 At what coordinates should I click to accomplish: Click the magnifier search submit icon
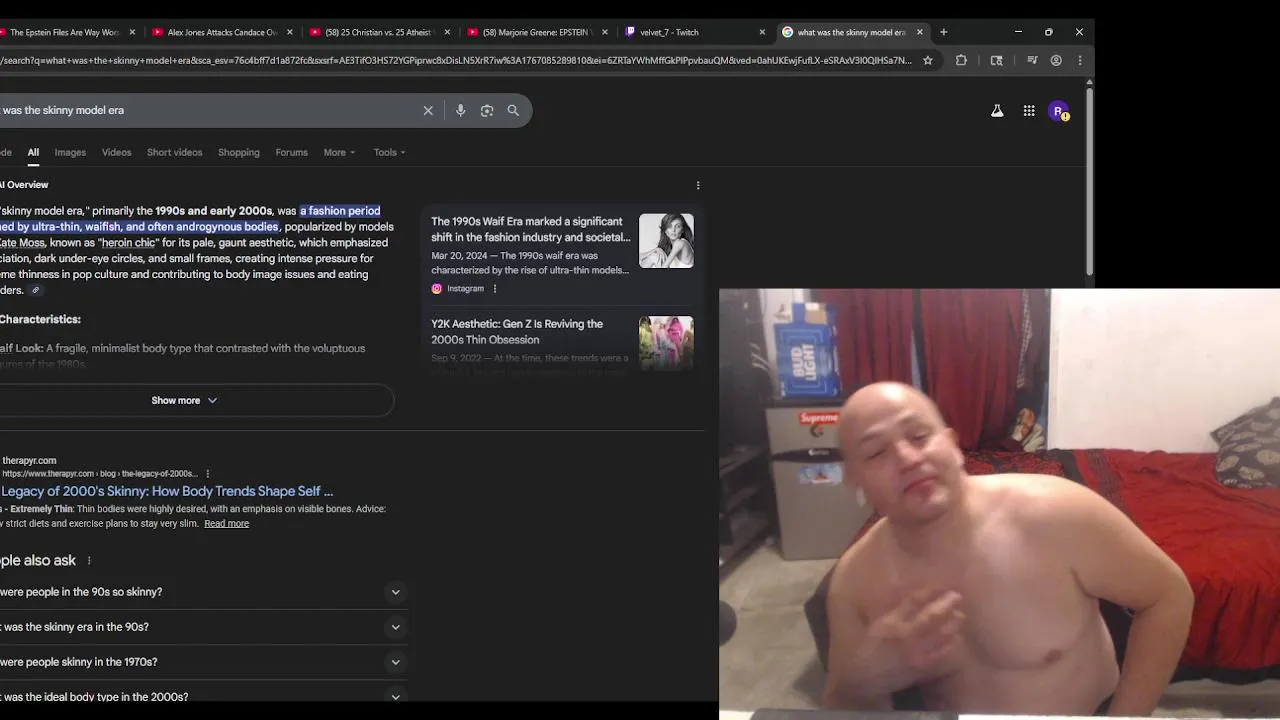click(513, 111)
